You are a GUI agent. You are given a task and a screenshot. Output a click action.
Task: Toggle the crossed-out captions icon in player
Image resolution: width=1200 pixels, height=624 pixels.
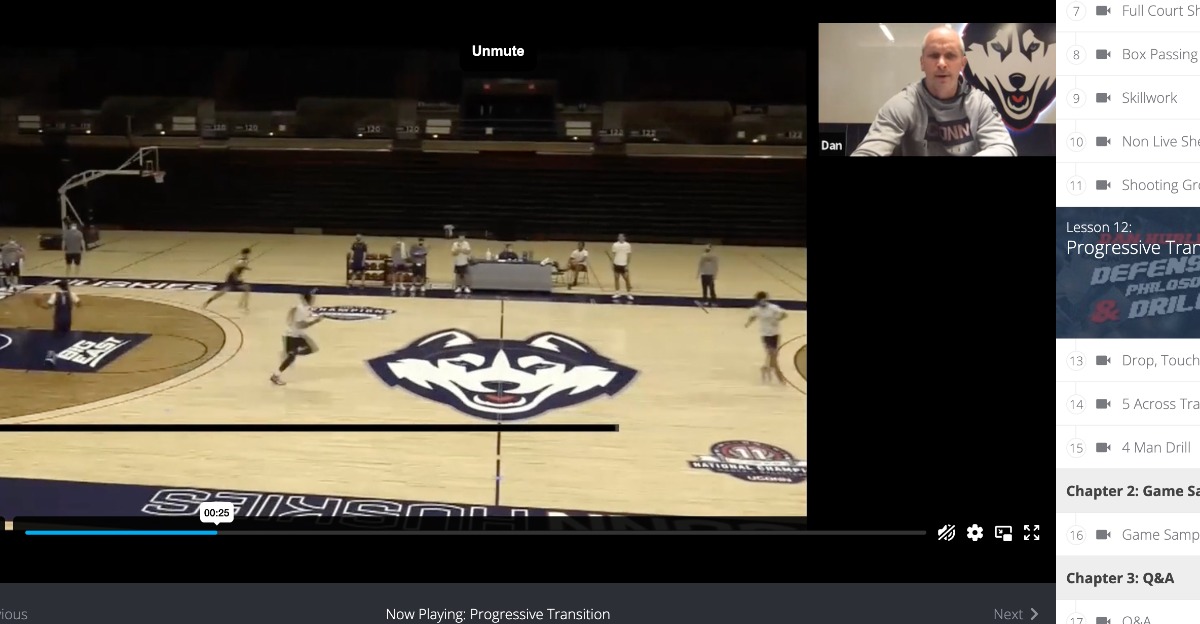(946, 533)
